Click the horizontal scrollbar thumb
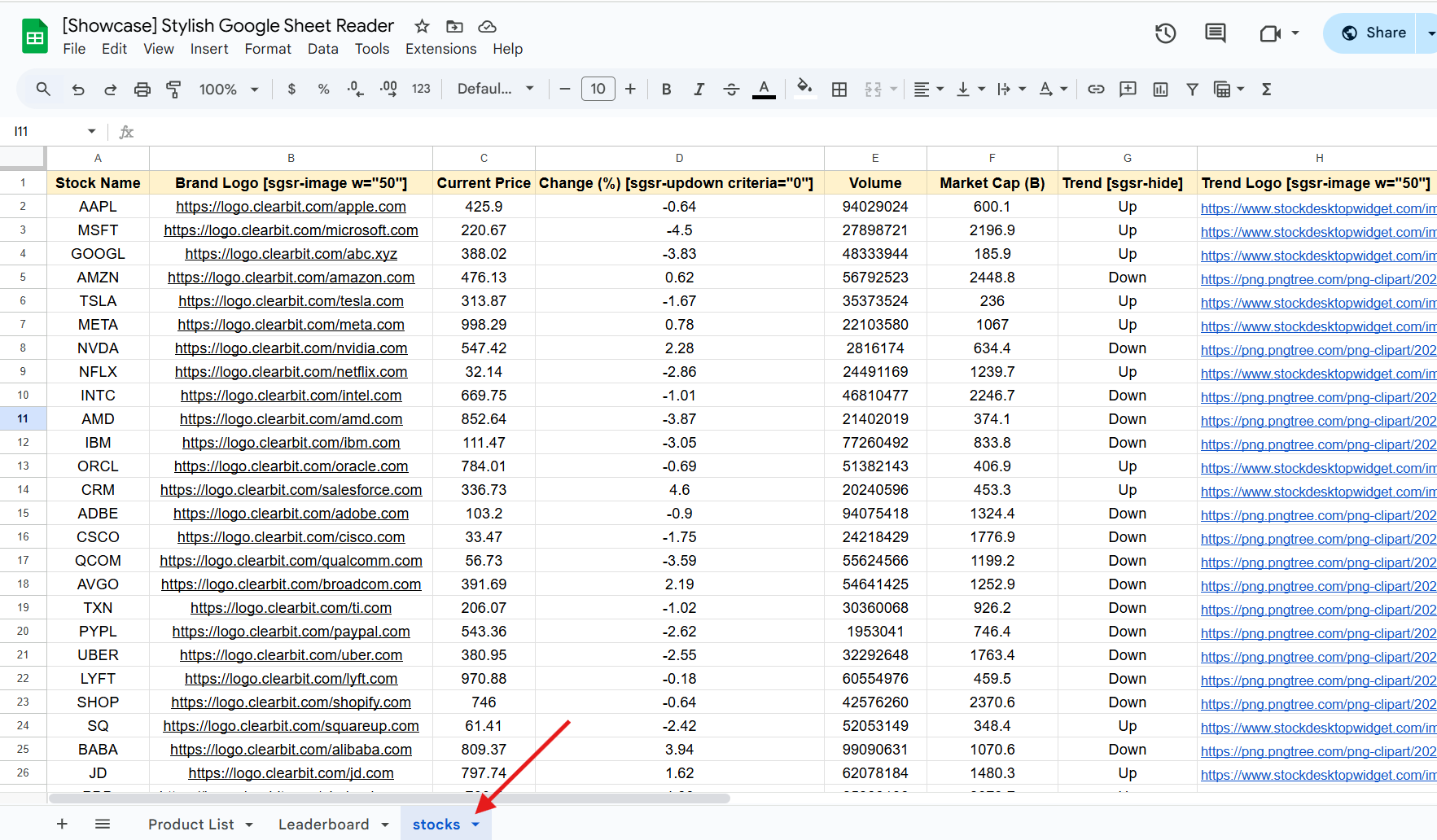Viewport: 1437px width, 840px height. point(389,798)
